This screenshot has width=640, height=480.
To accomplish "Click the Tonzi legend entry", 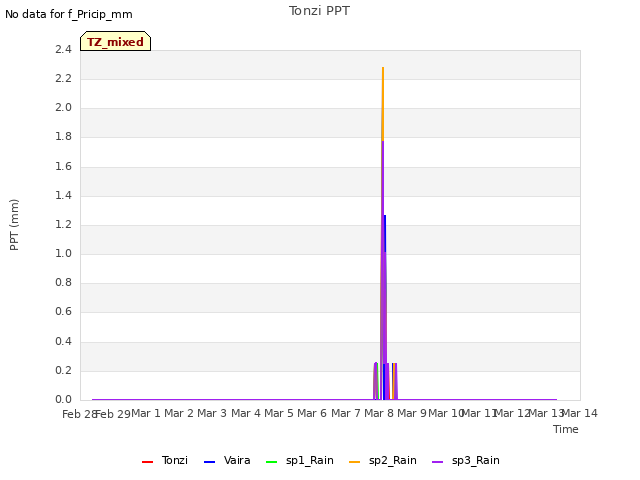I will pyautogui.click(x=165, y=460).
